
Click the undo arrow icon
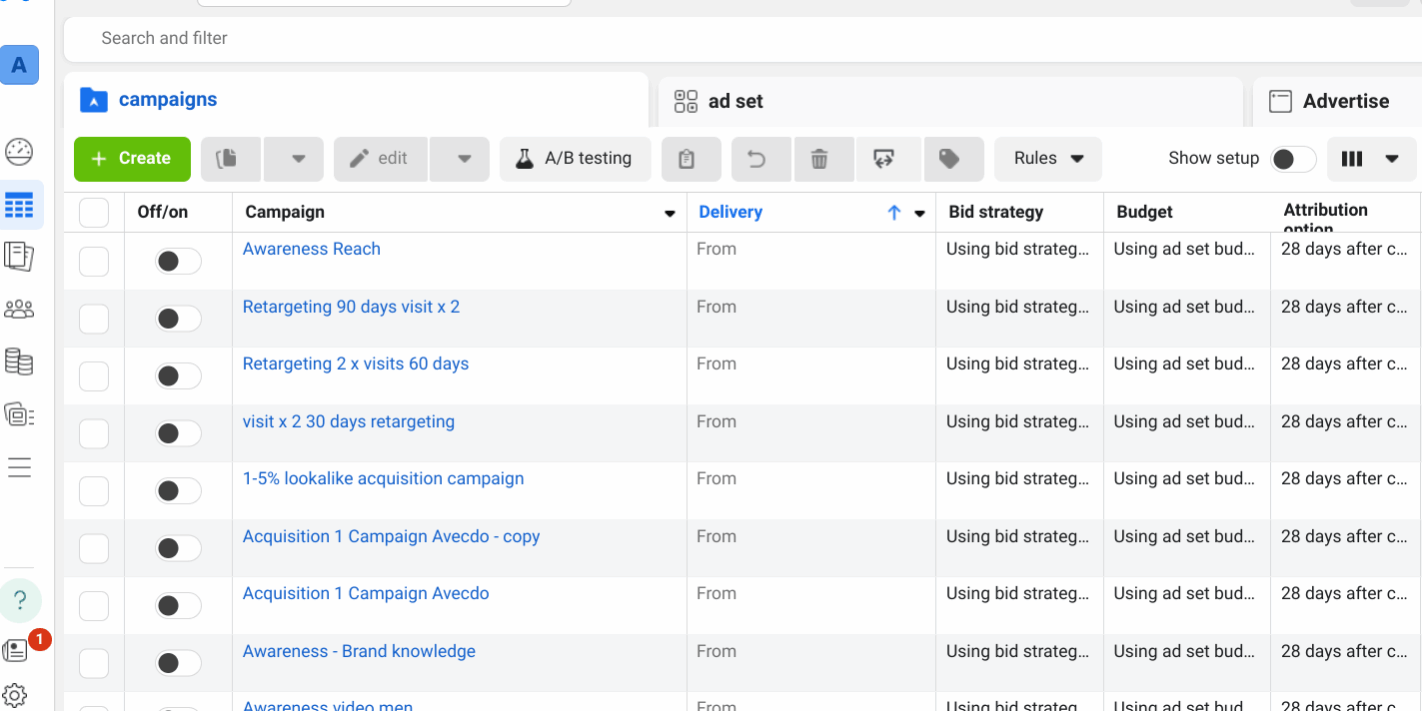(x=757, y=159)
